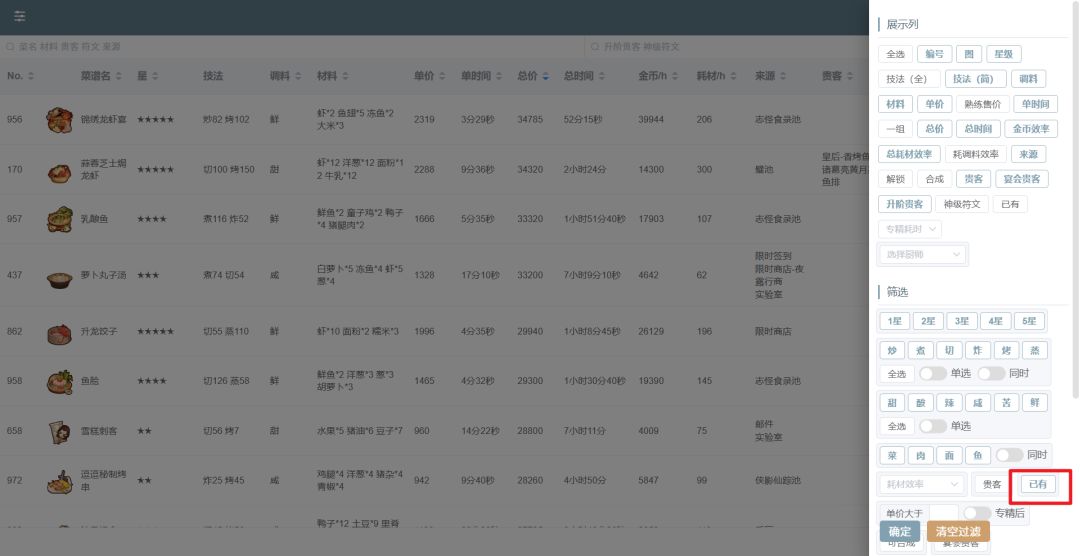Viewport: 1080px width, 556px height.
Task: Select the 已有 filter beside 贵客
Action: 1037,484
